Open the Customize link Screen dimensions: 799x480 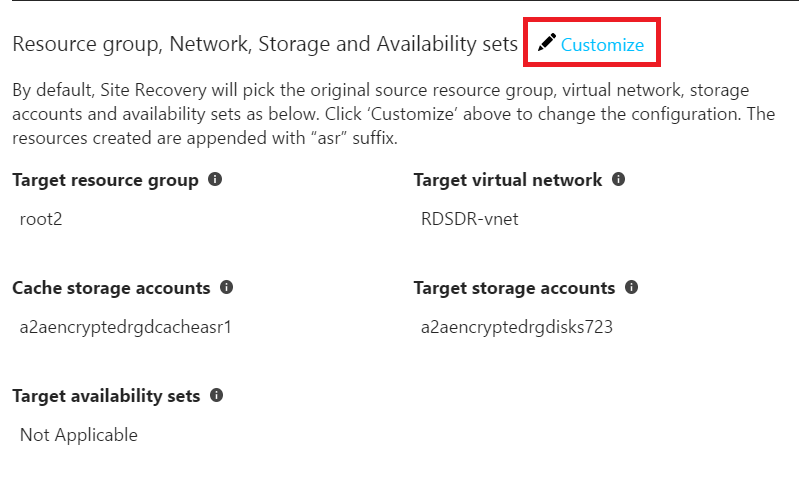tap(602, 45)
